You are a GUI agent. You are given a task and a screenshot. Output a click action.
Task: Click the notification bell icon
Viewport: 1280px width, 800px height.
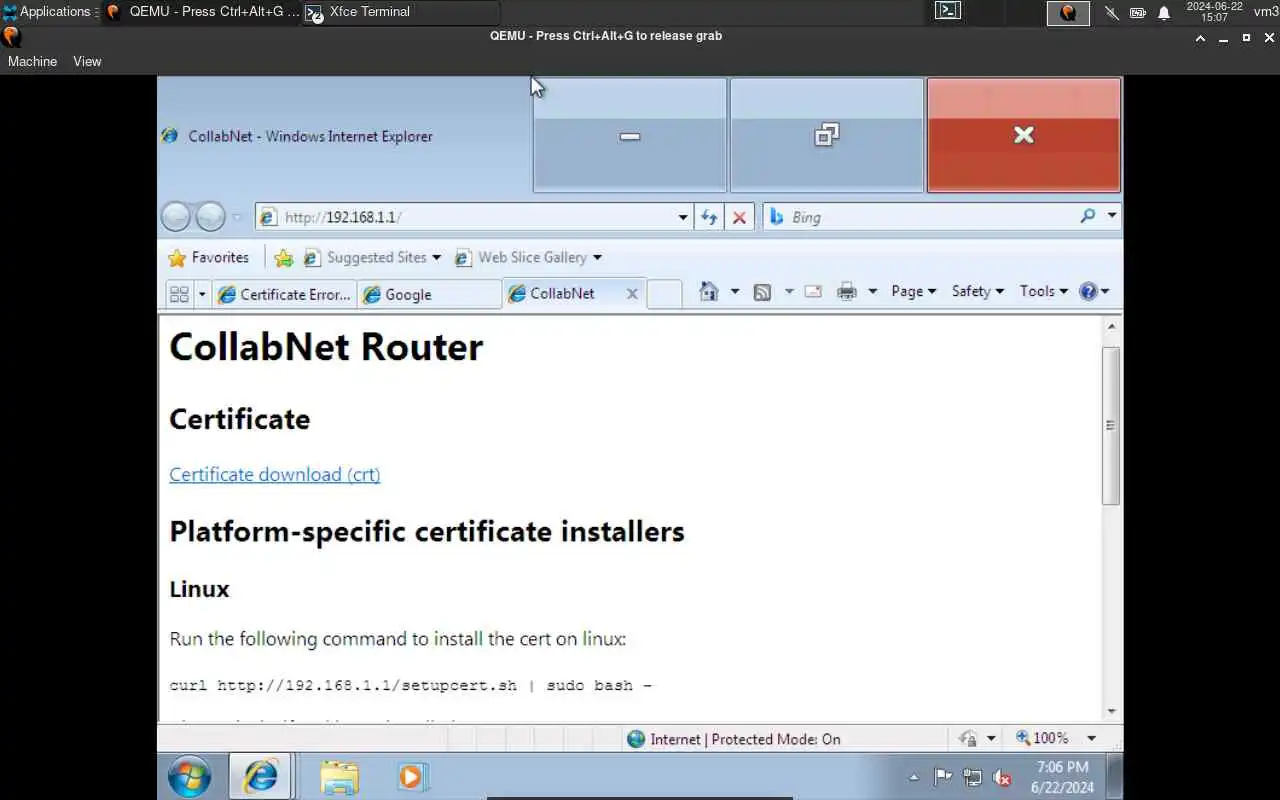click(x=1164, y=12)
